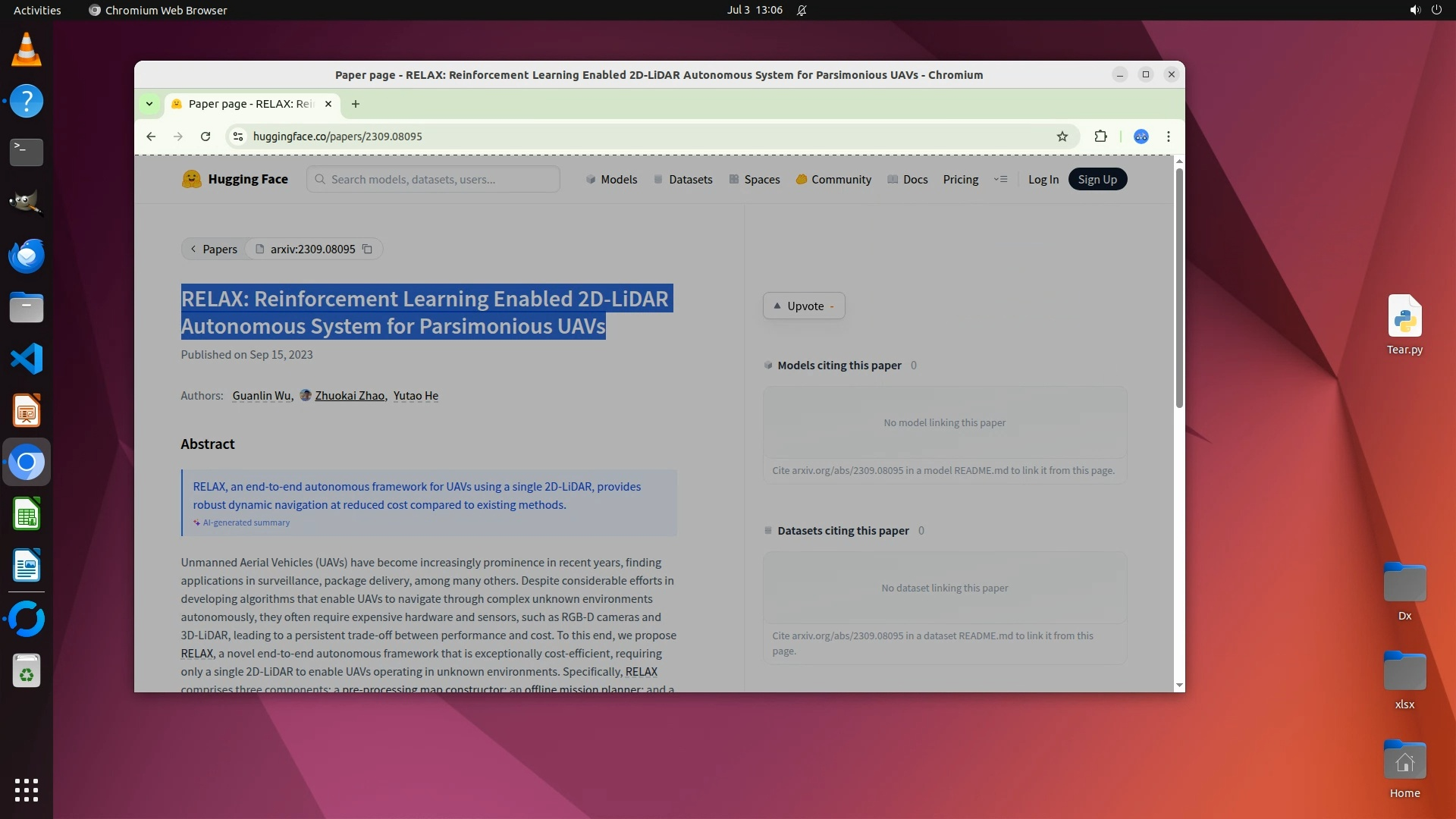Upvote this paper
1456x819 pixels.
point(804,306)
